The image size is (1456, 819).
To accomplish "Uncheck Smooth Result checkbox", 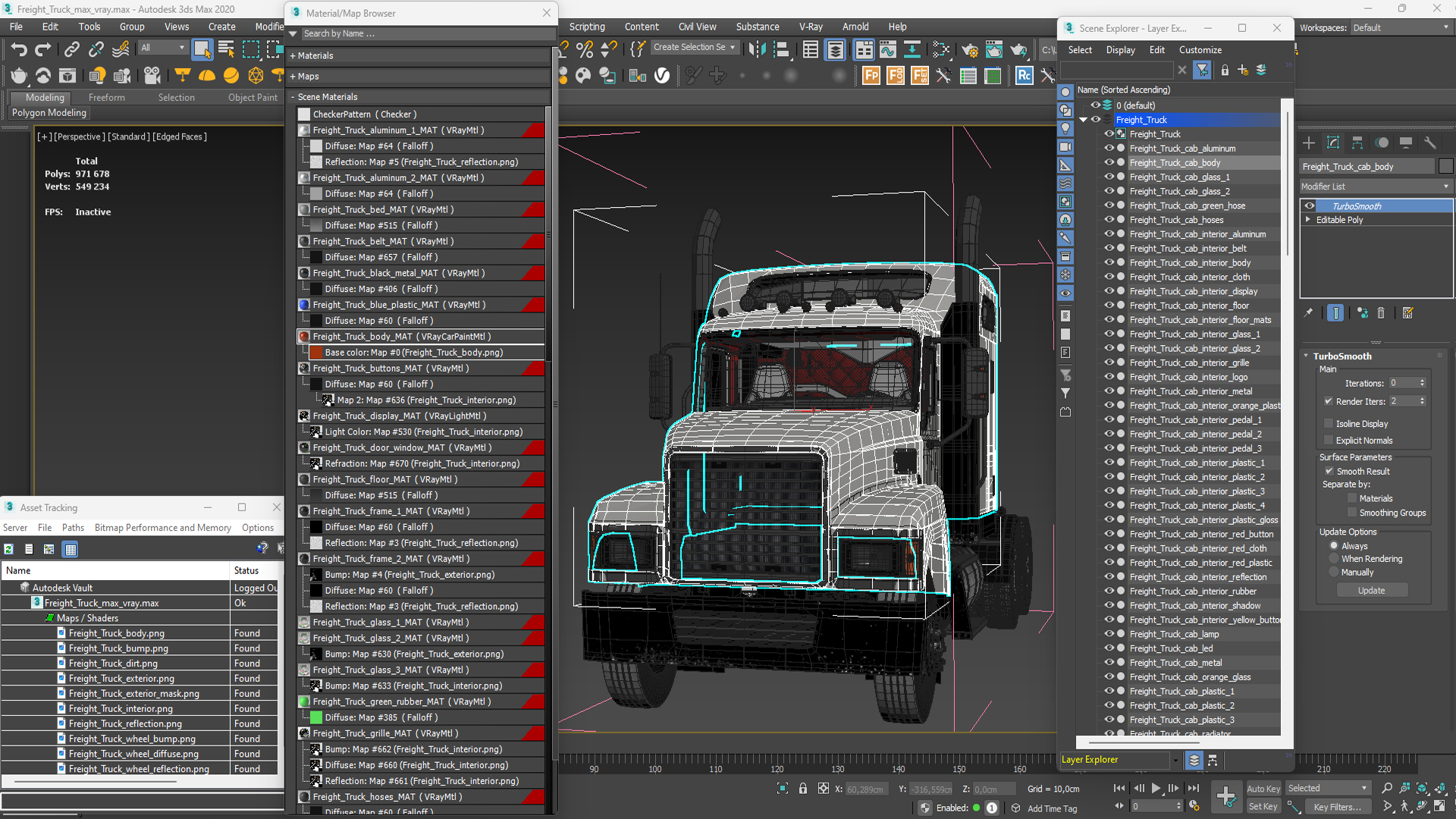I will [1329, 471].
